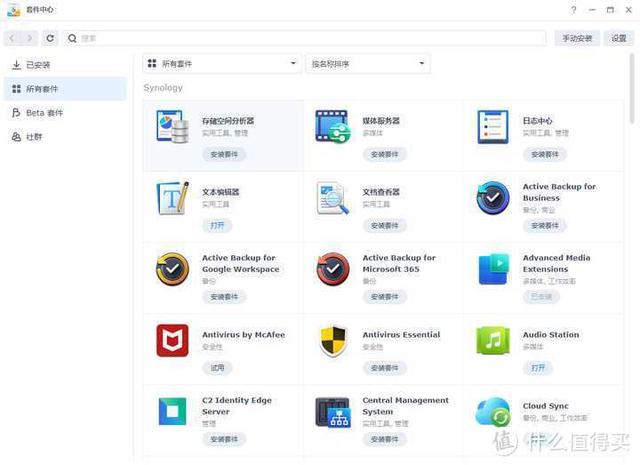The height and width of the screenshot is (465, 640).
Task: Click the Cloud Sync icon
Action: [493, 412]
